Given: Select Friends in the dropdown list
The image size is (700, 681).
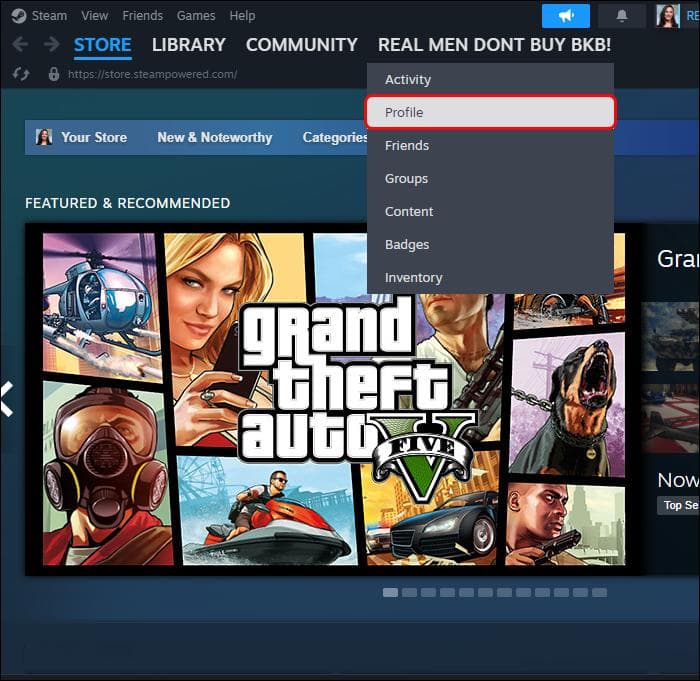Looking at the screenshot, I should (491, 146).
